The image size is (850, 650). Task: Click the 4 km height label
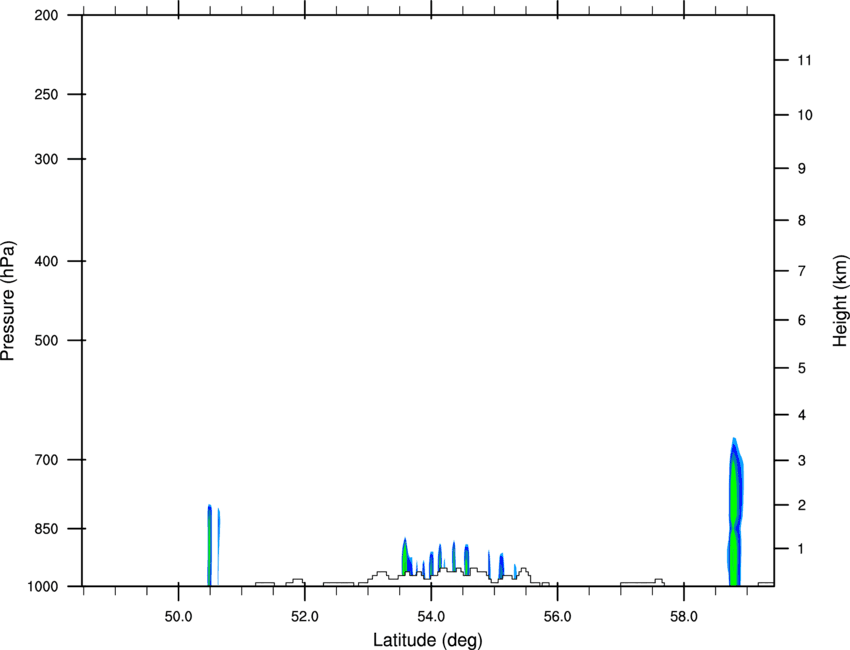coord(802,415)
